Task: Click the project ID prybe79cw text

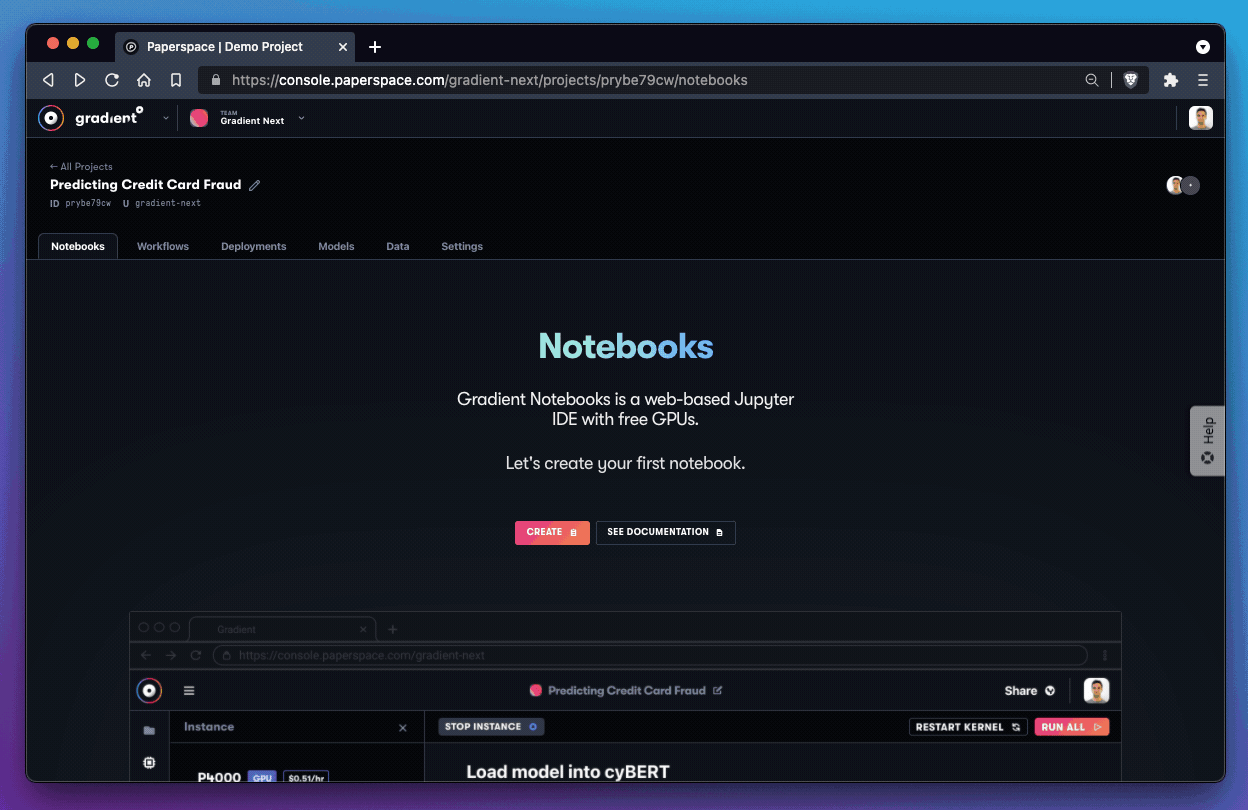Action: click(88, 203)
